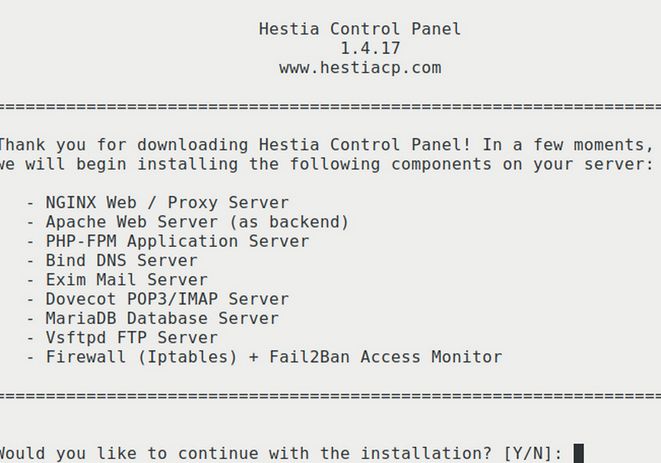Click the upper dashed separator line
This screenshot has height=463, width=661.
point(330,106)
